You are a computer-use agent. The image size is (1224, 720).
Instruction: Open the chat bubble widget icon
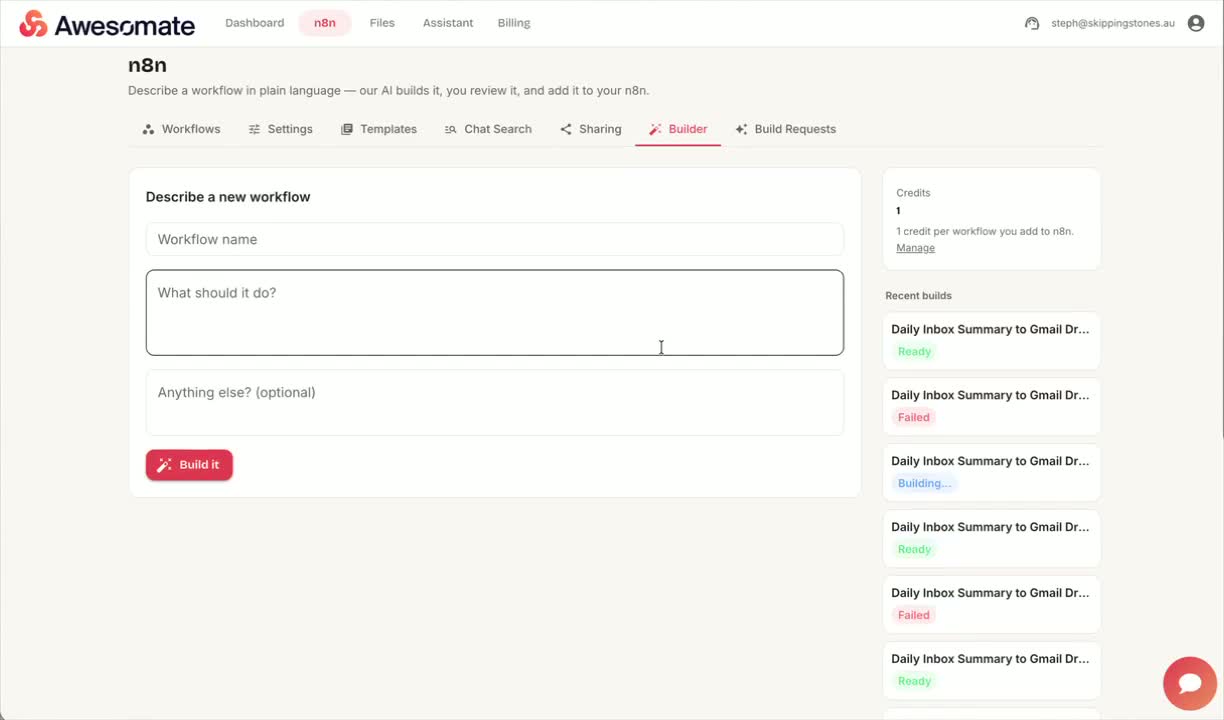coord(1190,683)
